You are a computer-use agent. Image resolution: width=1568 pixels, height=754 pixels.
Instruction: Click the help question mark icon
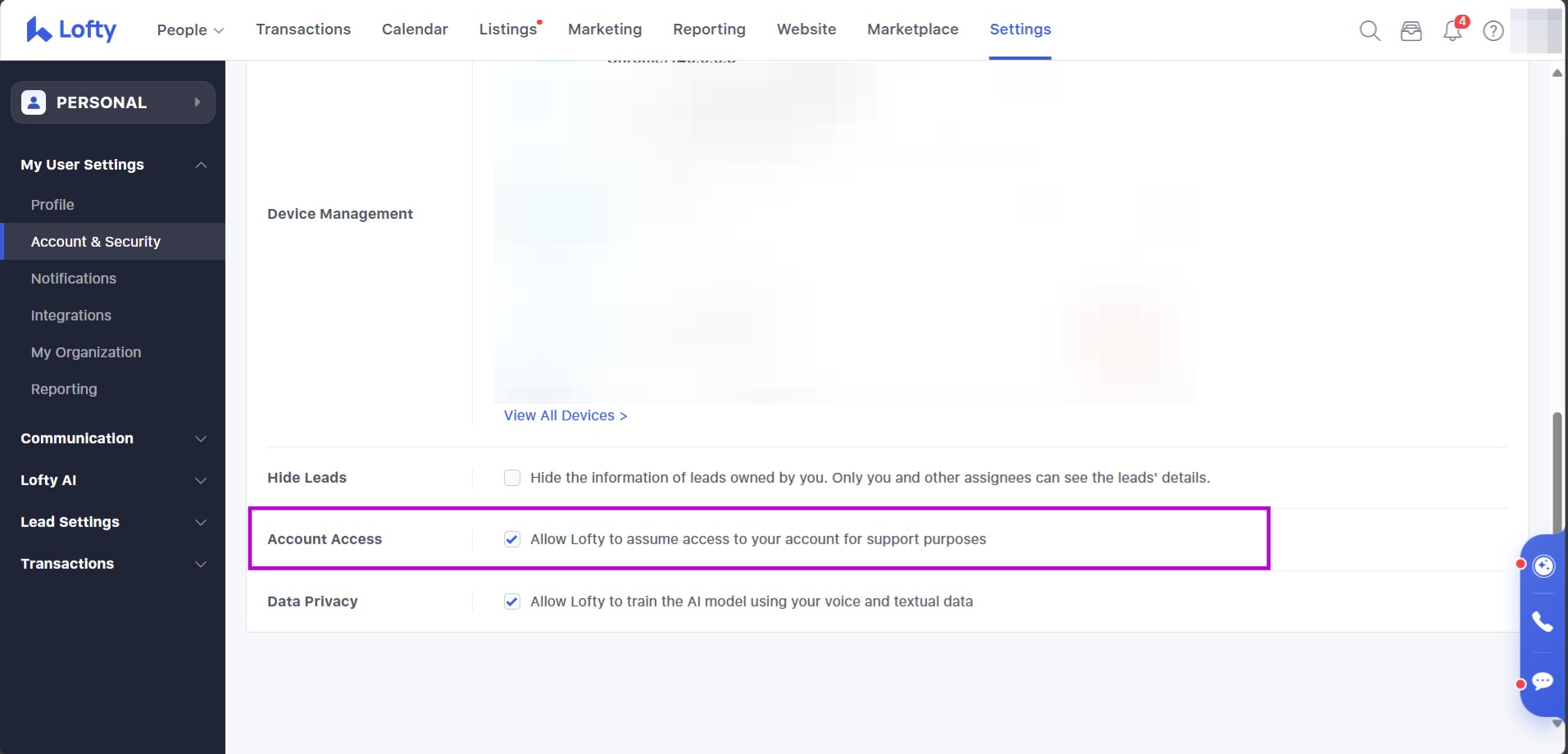tap(1493, 31)
